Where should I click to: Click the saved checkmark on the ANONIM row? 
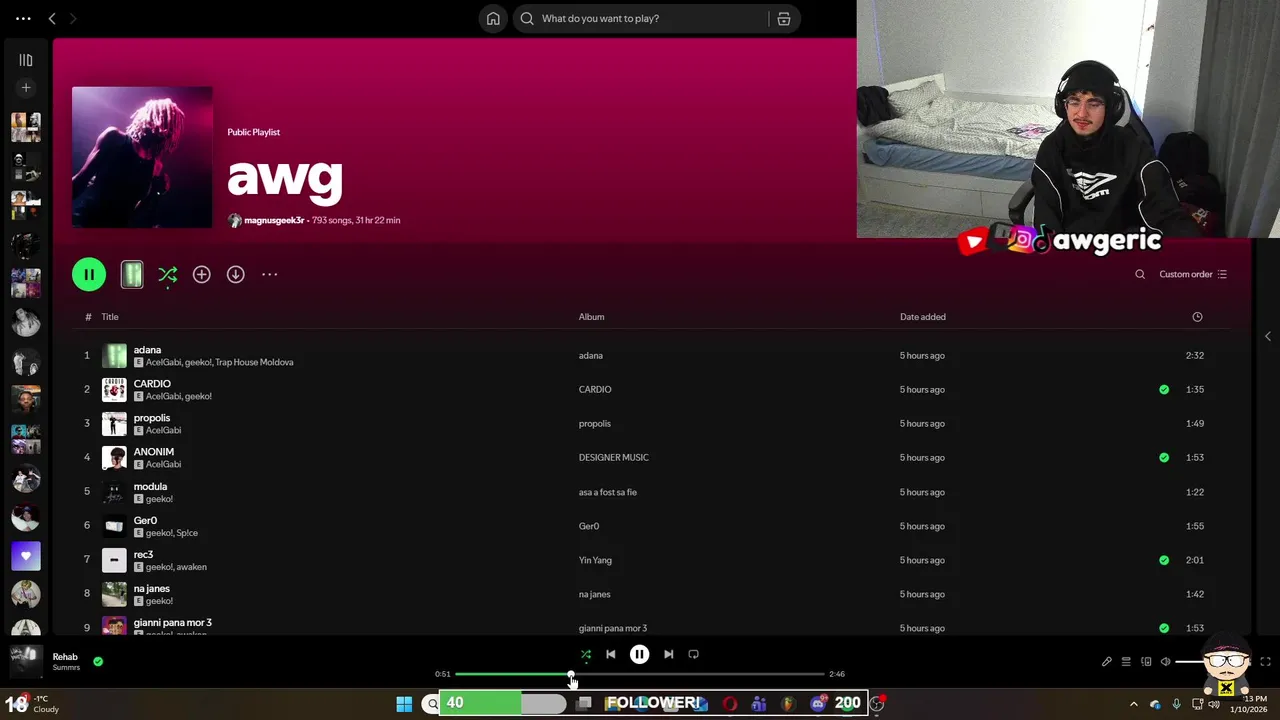coord(1164,457)
